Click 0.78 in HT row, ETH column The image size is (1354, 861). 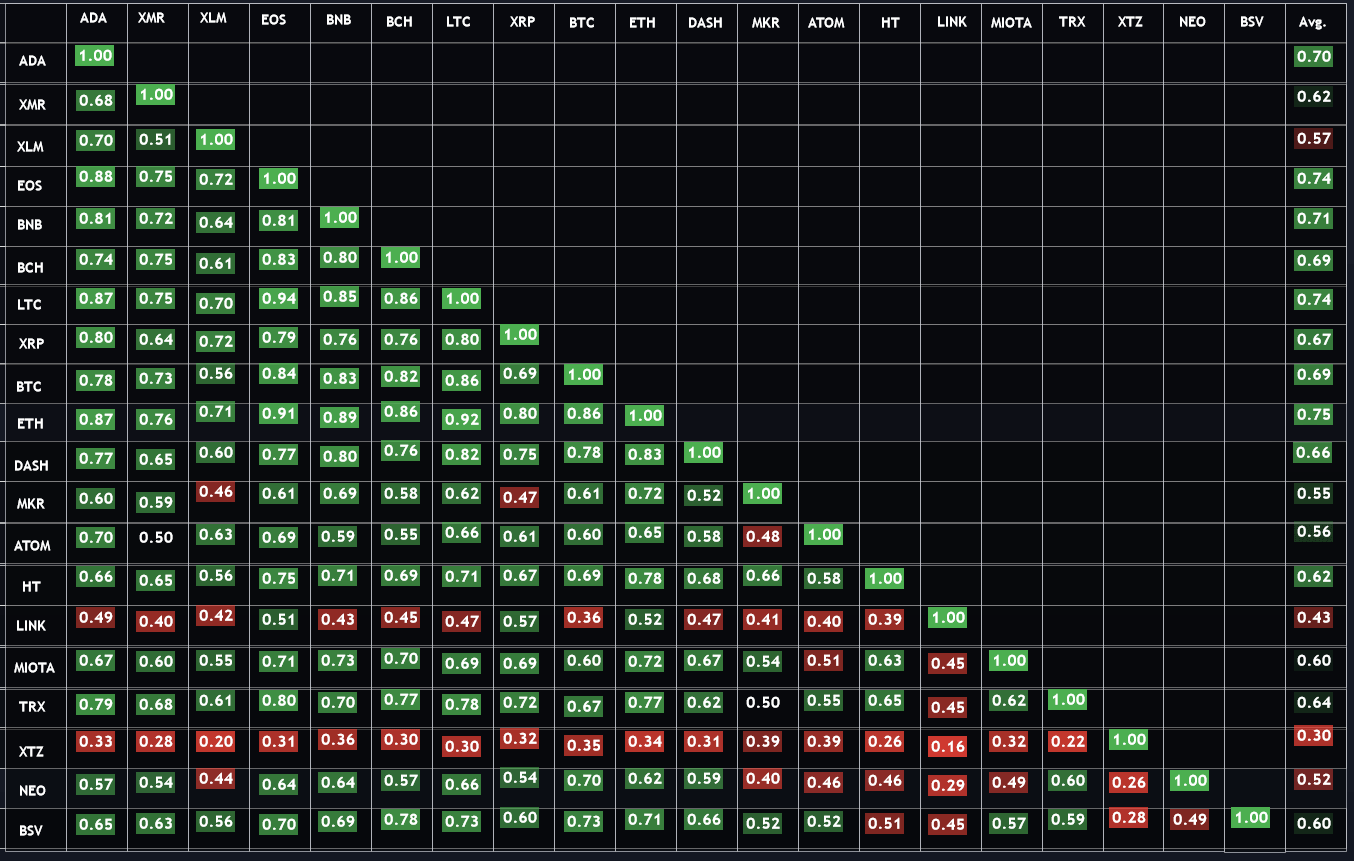pos(644,577)
